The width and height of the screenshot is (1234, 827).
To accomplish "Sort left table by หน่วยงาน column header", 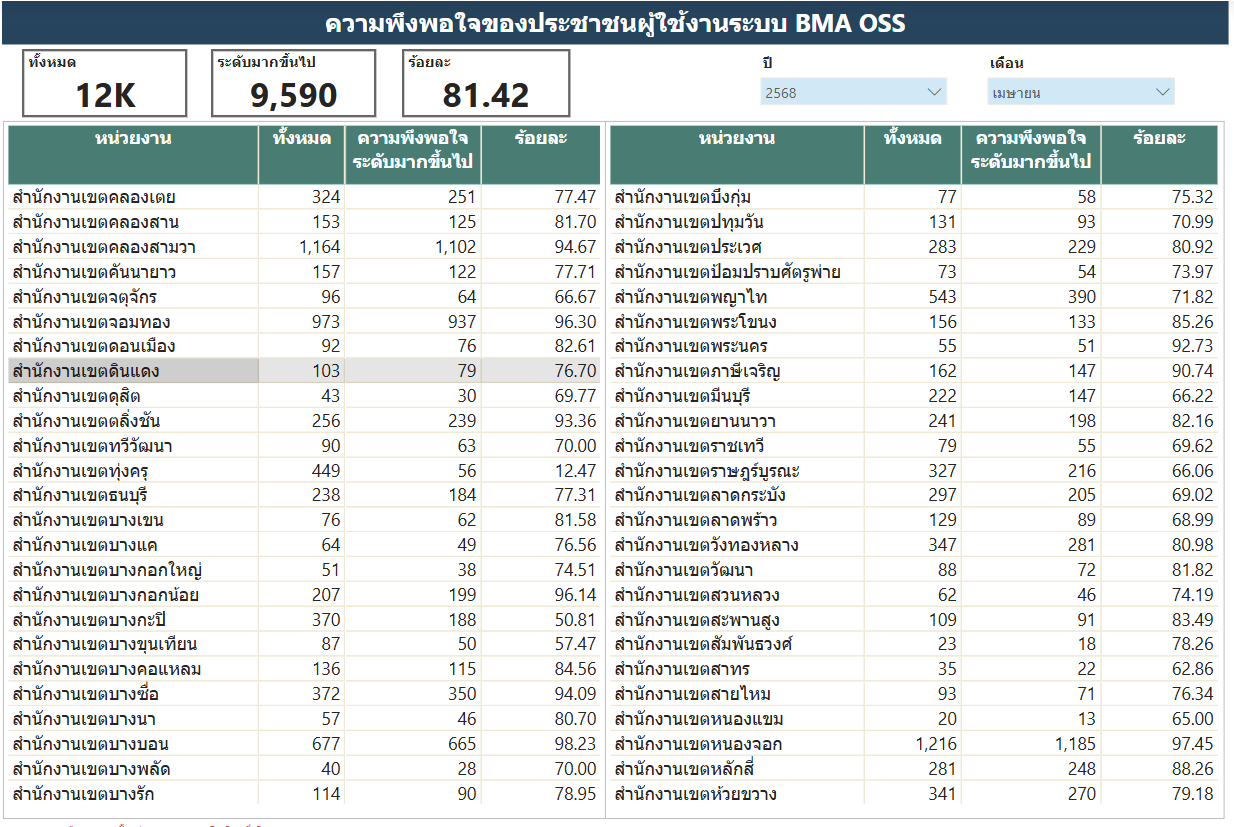I will [133, 154].
